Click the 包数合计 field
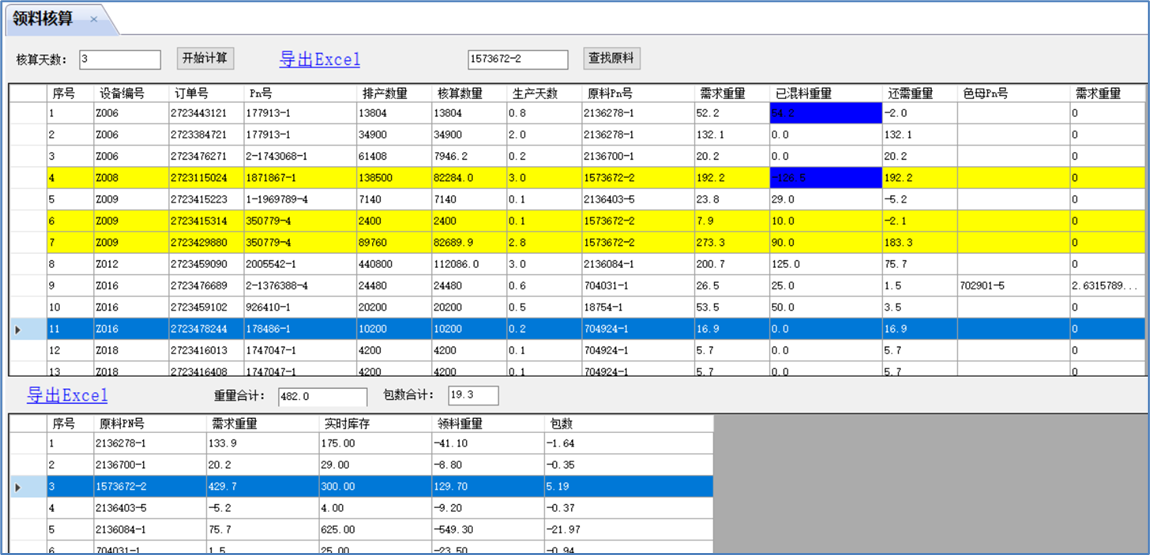The width and height of the screenshot is (1150, 555). coord(472,397)
